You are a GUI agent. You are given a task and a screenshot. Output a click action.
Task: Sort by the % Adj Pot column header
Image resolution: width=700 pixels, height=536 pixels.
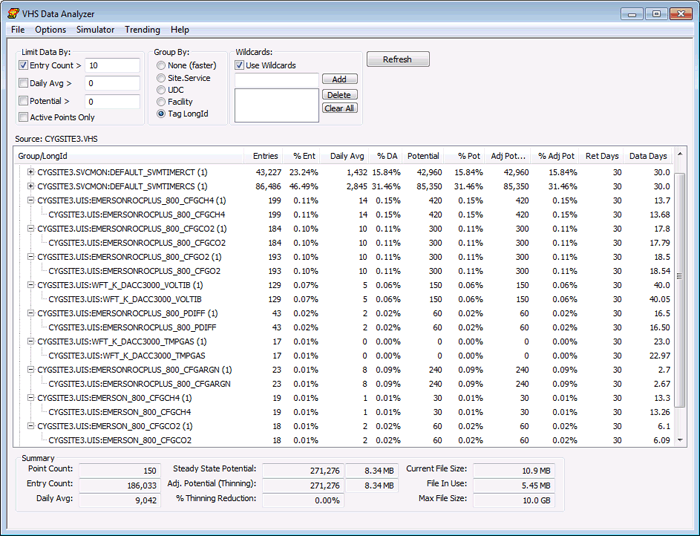[556, 156]
